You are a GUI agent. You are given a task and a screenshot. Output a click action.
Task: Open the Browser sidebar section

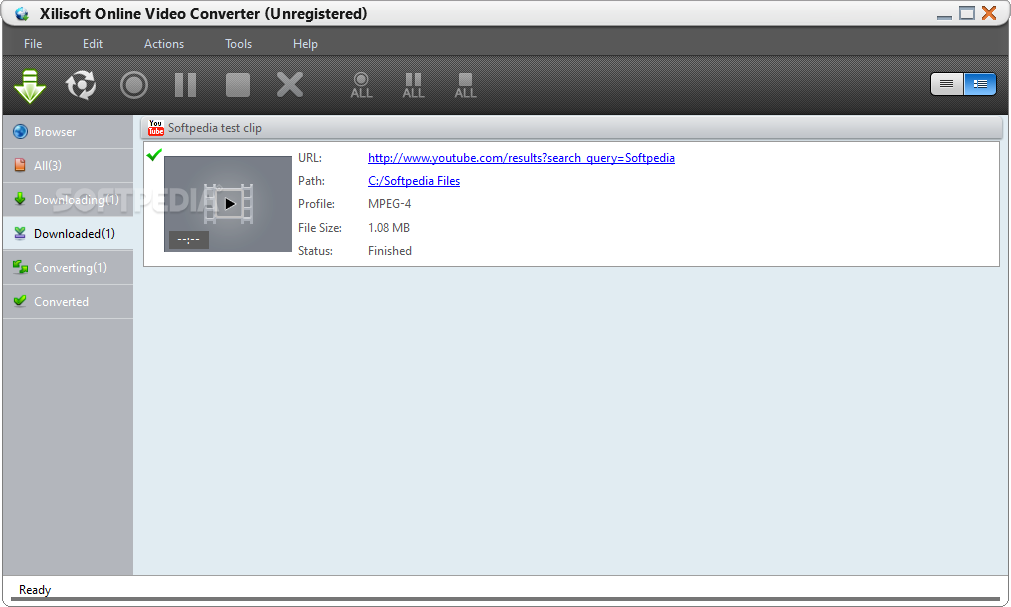coord(68,132)
